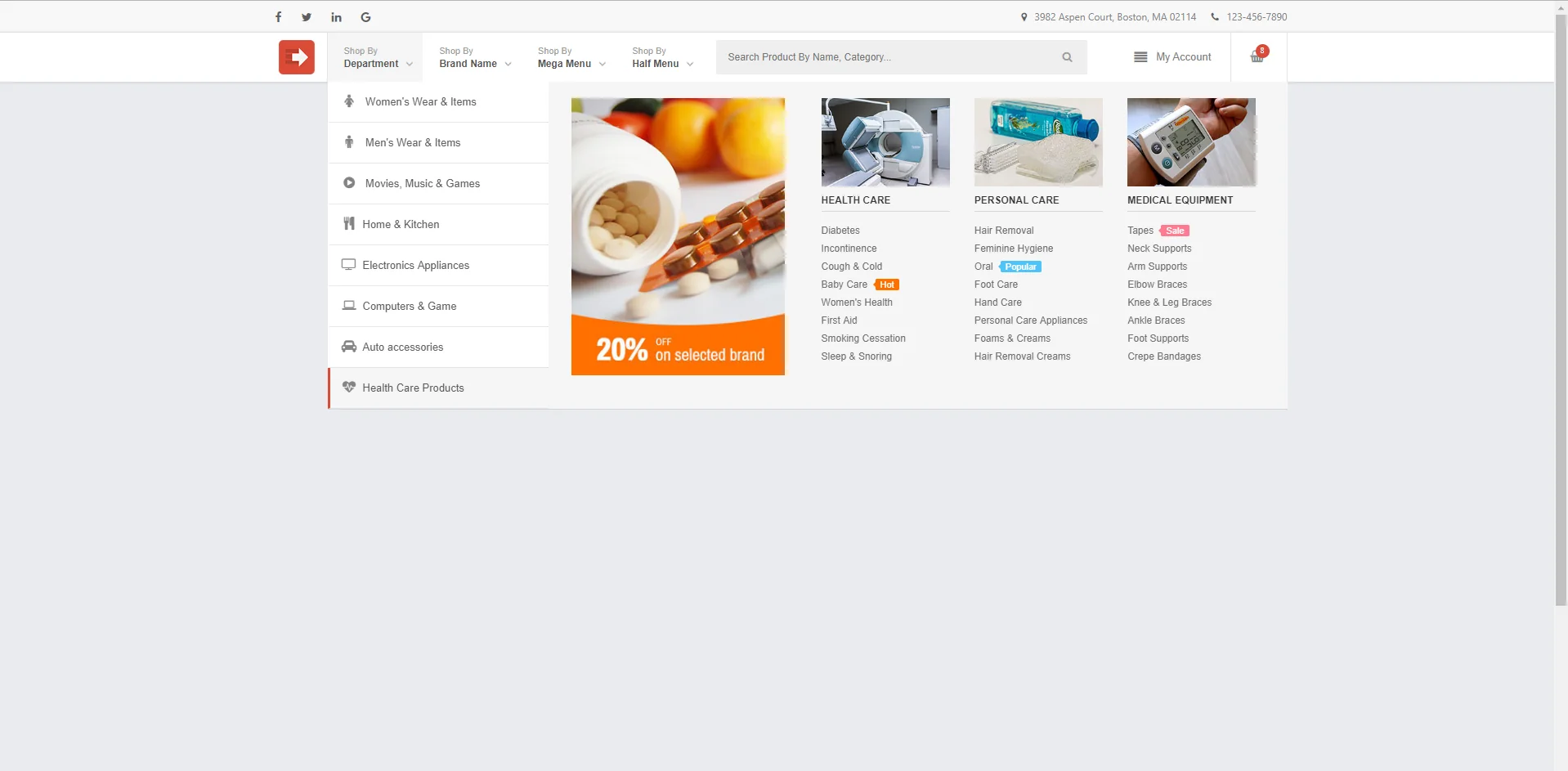The image size is (1568, 771).
Task: Click the 20% off selected brand banner
Action: (x=678, y=236)
